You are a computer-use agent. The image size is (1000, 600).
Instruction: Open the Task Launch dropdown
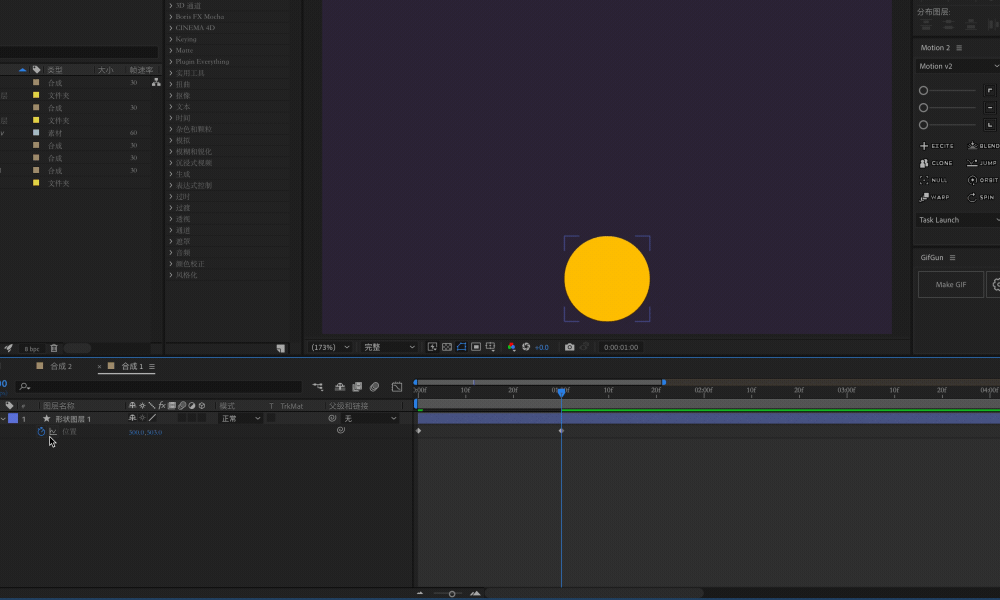point(958,220)
